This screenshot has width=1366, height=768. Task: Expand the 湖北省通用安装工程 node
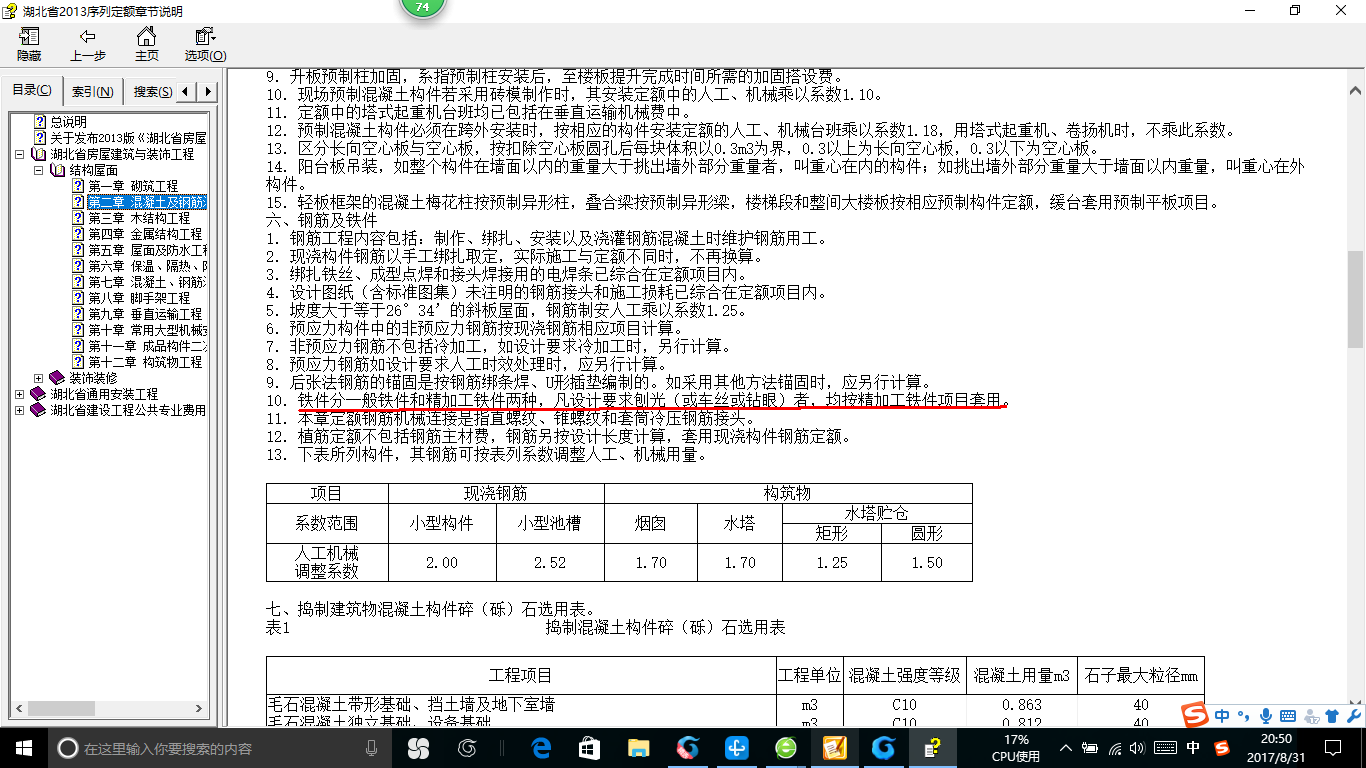[21, 394]
